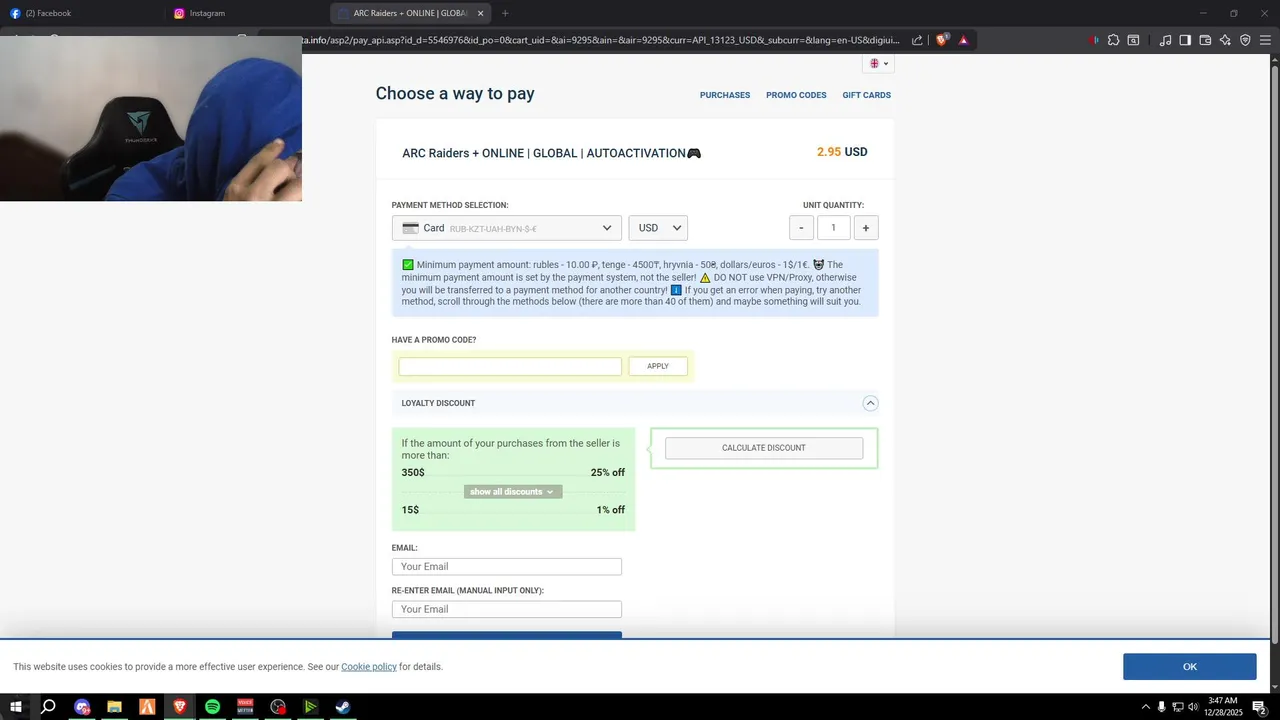1280x720 pixels.
Task: Click the Your Email input field
Action: (x=507, y=567)
